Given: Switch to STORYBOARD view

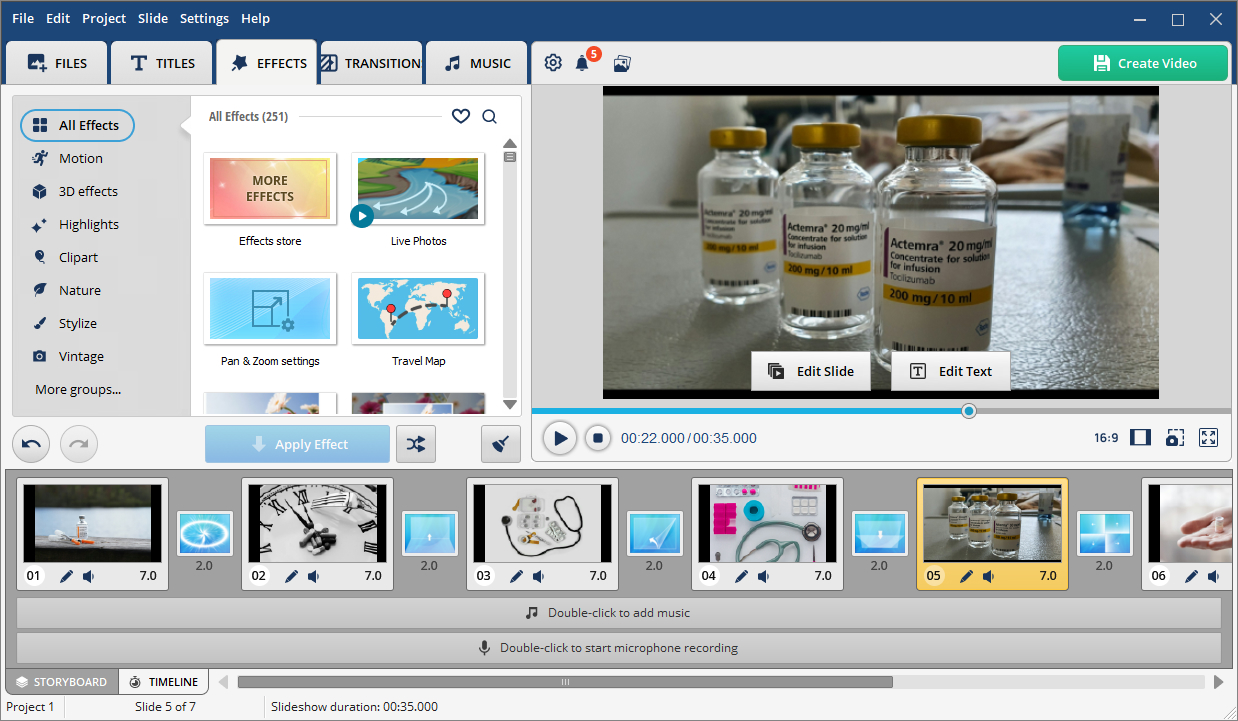Looking at the screenshot, I should [61, 682].
